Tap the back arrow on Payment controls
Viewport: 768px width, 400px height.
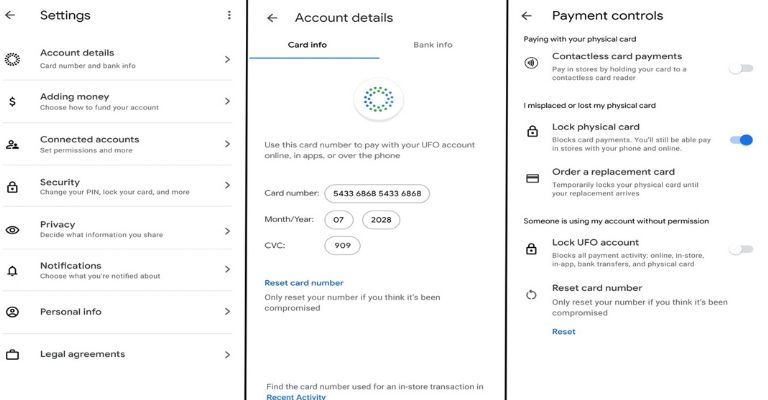(x=527, y=16)
